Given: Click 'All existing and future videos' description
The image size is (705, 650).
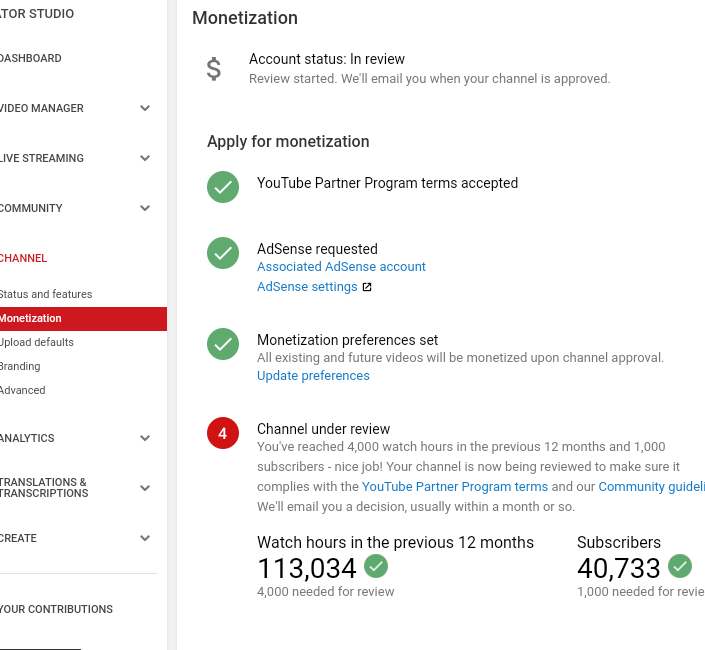Looking at the screenshot, I should 460,358.
